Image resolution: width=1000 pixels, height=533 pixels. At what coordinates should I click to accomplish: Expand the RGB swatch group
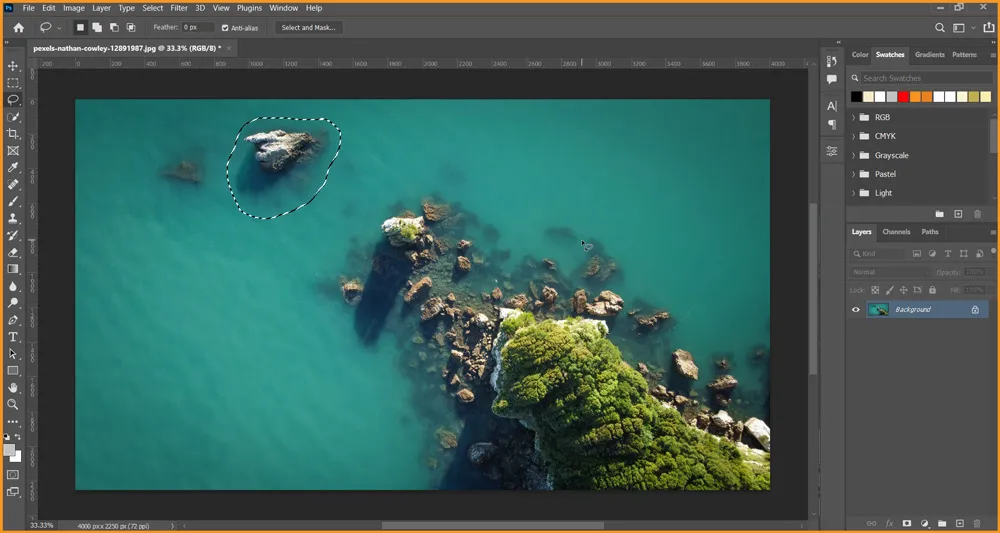pos(853,117)
